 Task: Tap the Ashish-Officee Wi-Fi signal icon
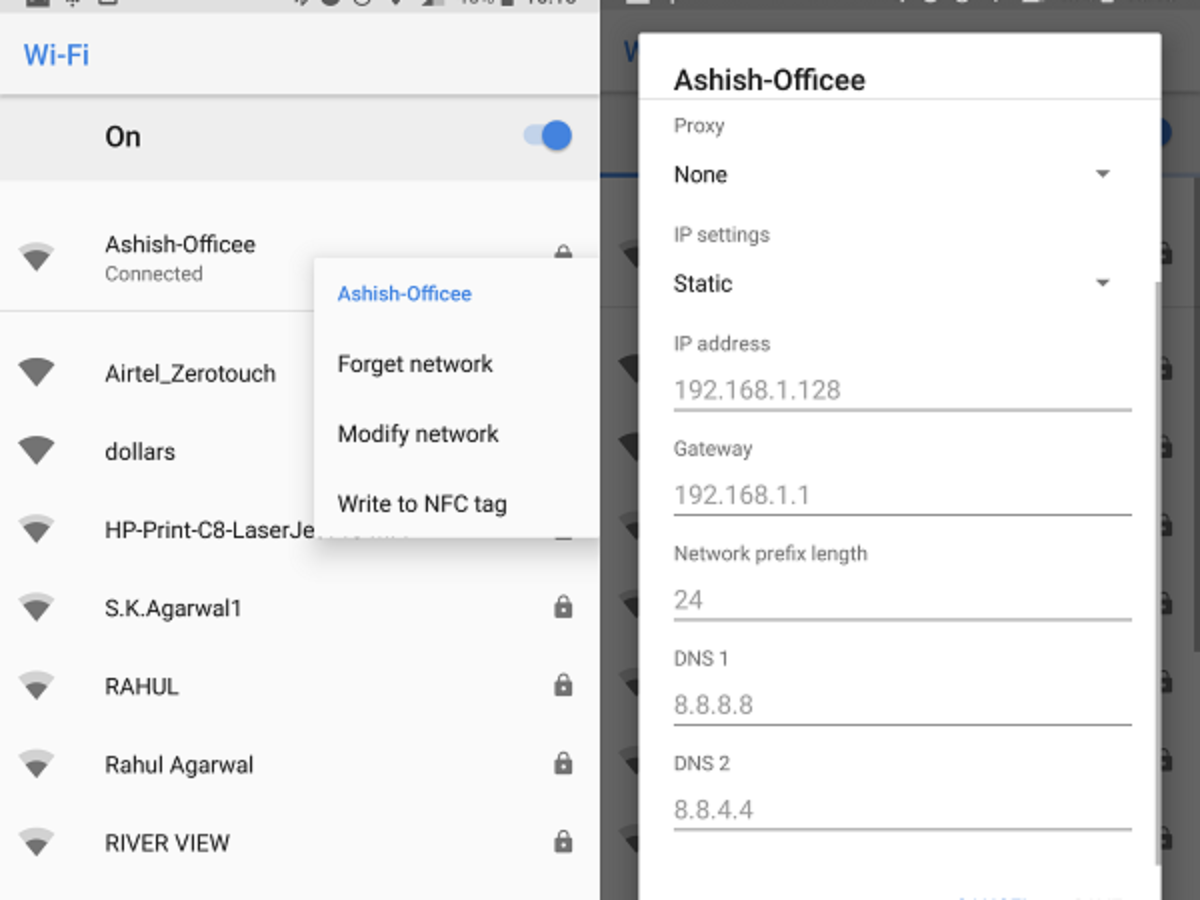(37, 257)
